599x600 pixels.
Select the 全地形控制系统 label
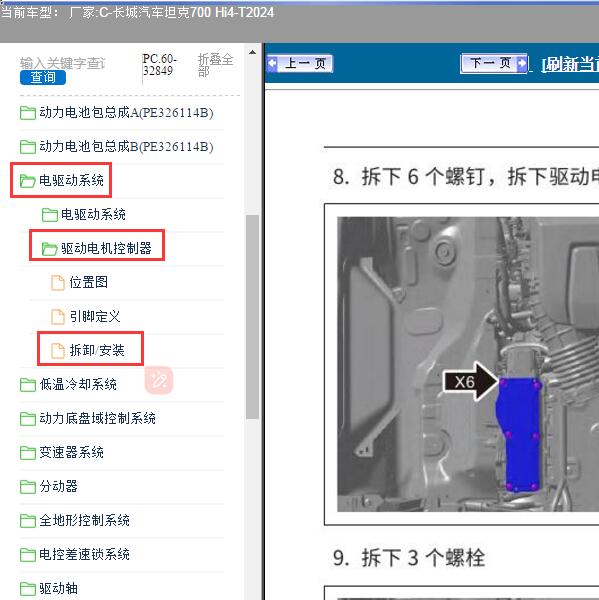[84, 520]
